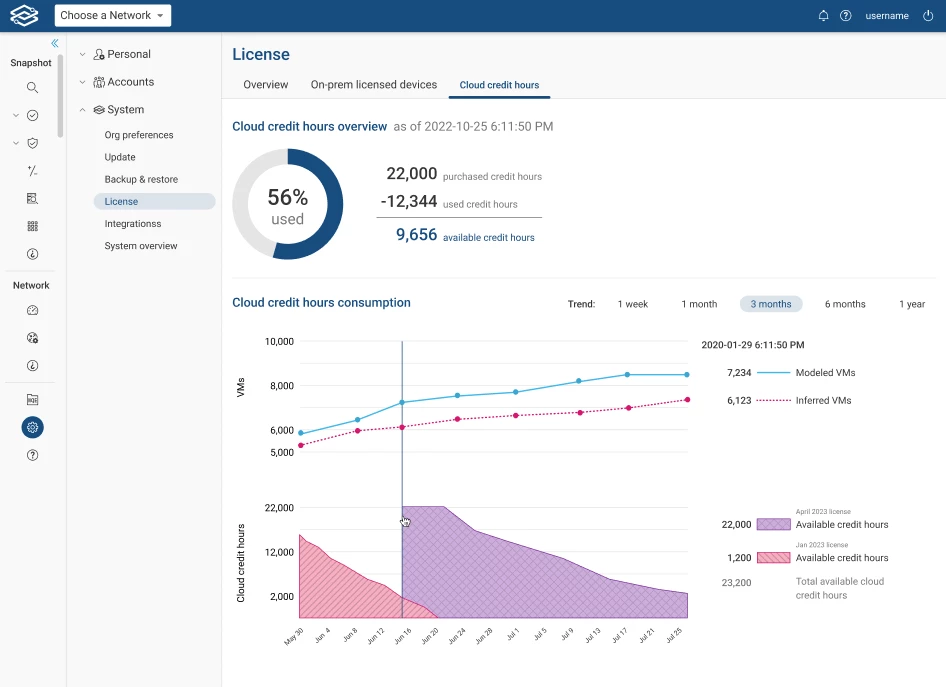Open the sidebar help icon at bottom
The height and width of the screenshot is (687, 946).
coord(33,455)
